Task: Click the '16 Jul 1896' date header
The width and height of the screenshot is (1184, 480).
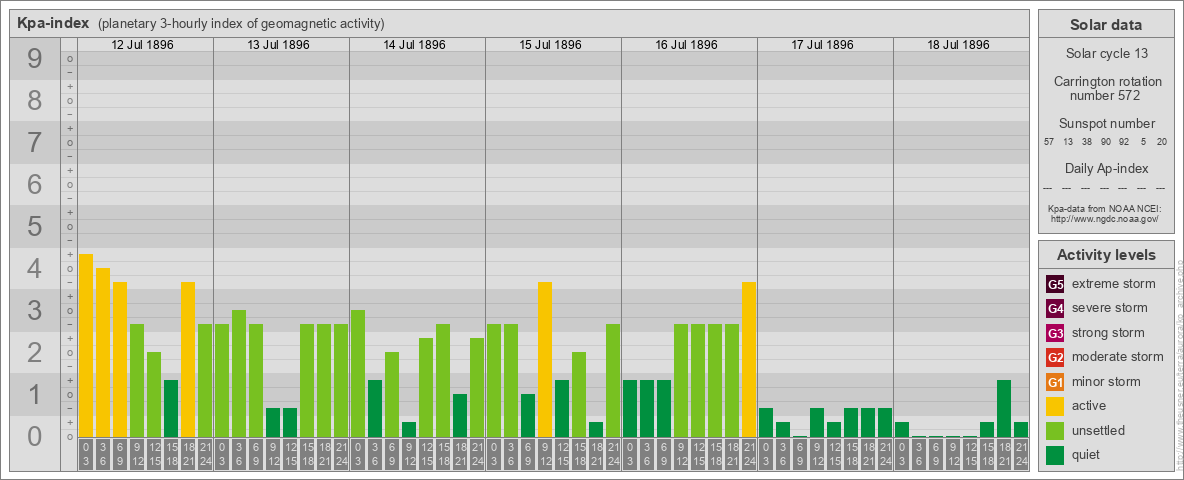Action: 686,45
